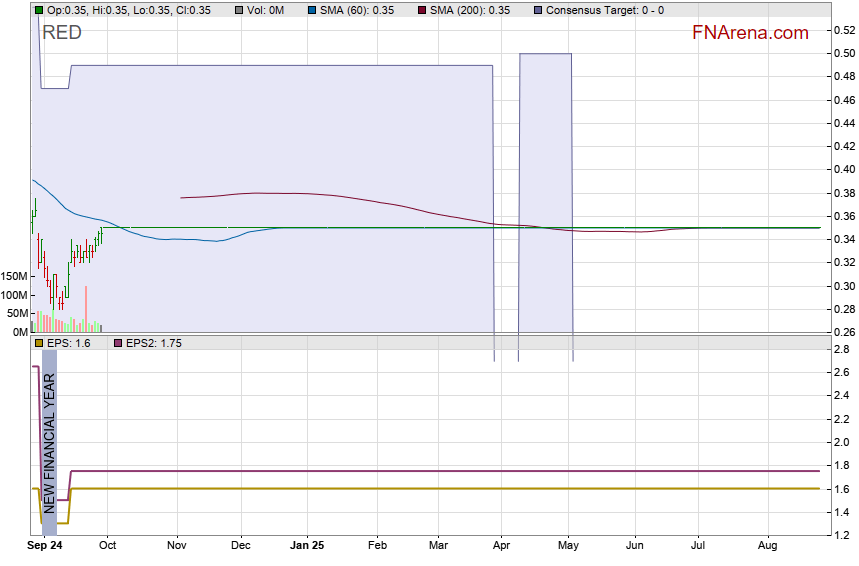
Task: Click the green OHLC price legend swatch
Action: [38, 10]
